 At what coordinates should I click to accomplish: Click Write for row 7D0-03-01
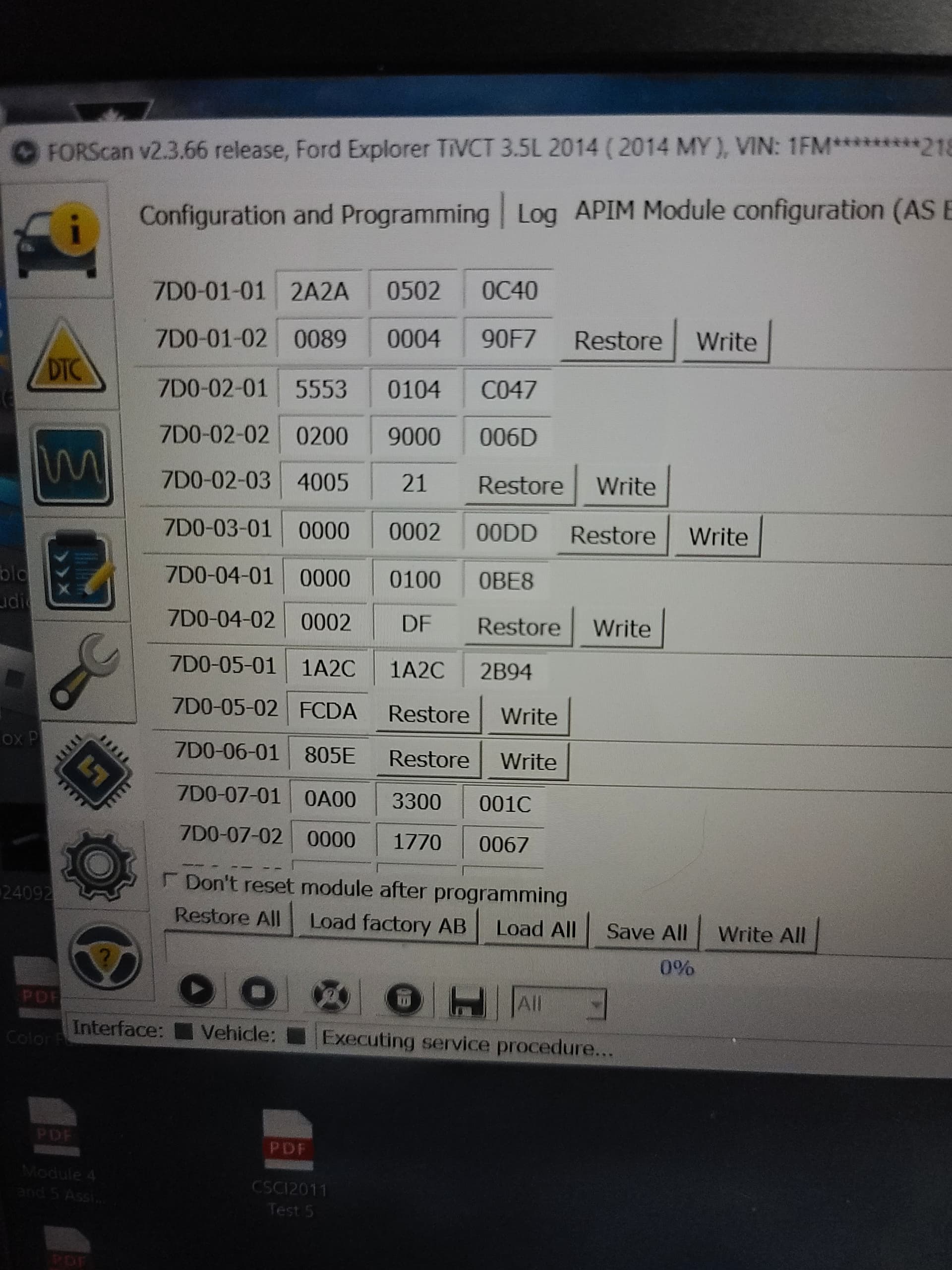click(x=718, y=537)
